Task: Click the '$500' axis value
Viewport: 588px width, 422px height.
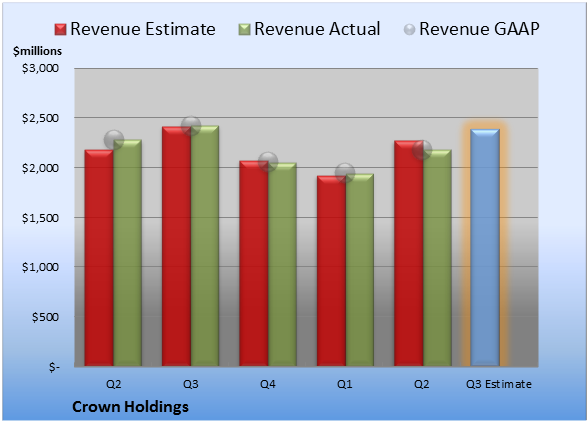Action: (45, 317)
